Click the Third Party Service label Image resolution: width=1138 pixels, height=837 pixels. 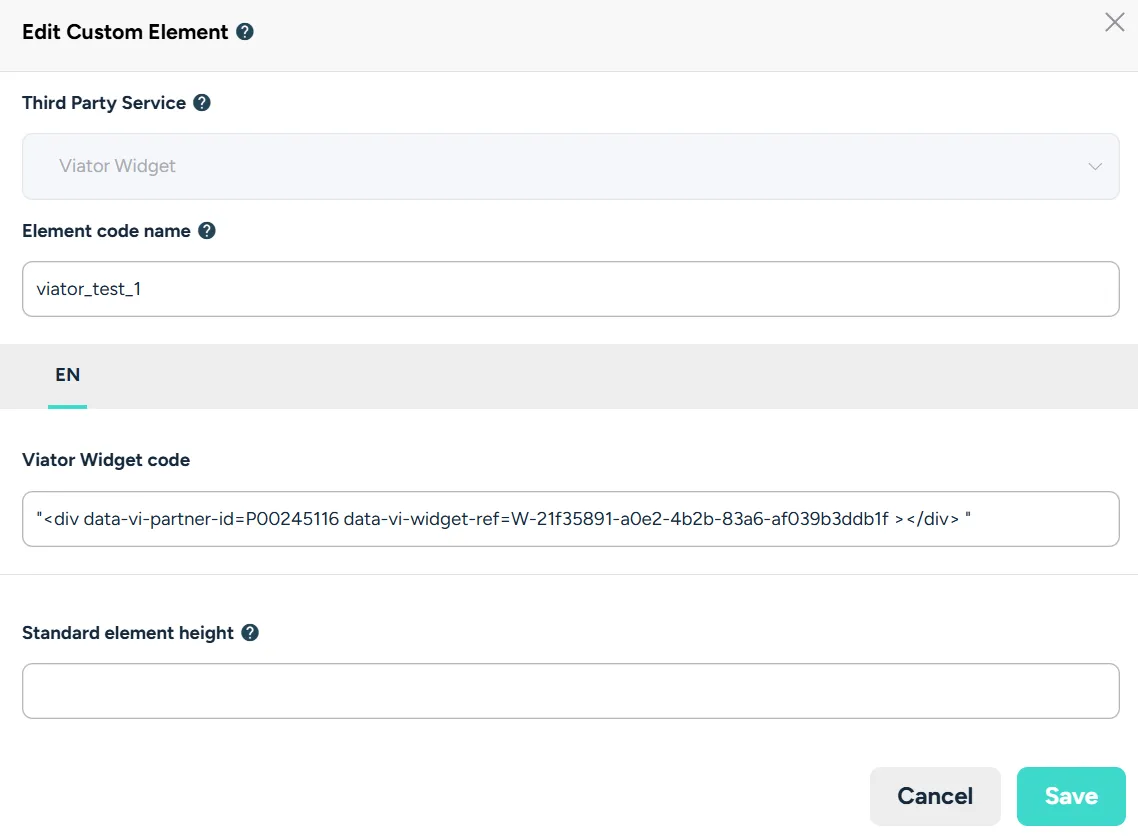point(104,103)
